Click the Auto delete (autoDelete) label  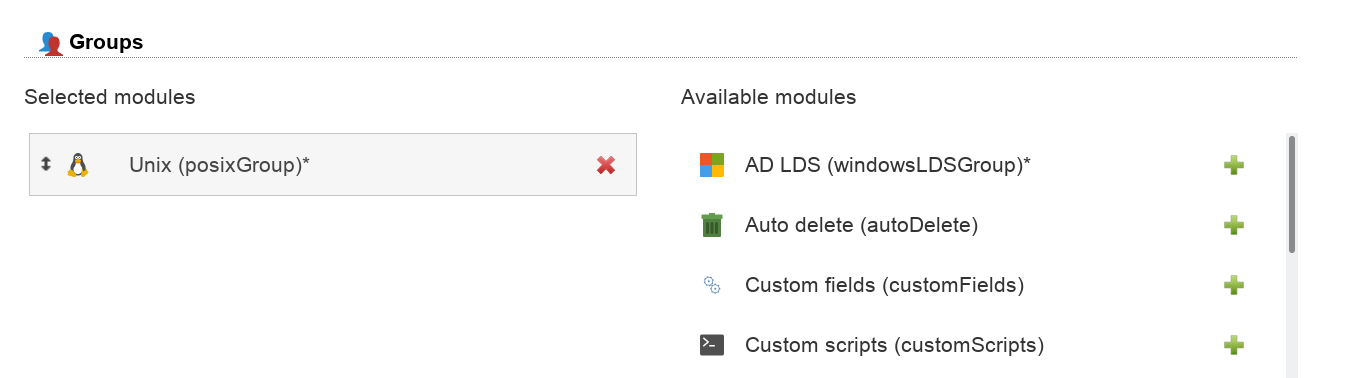[861, 225]
